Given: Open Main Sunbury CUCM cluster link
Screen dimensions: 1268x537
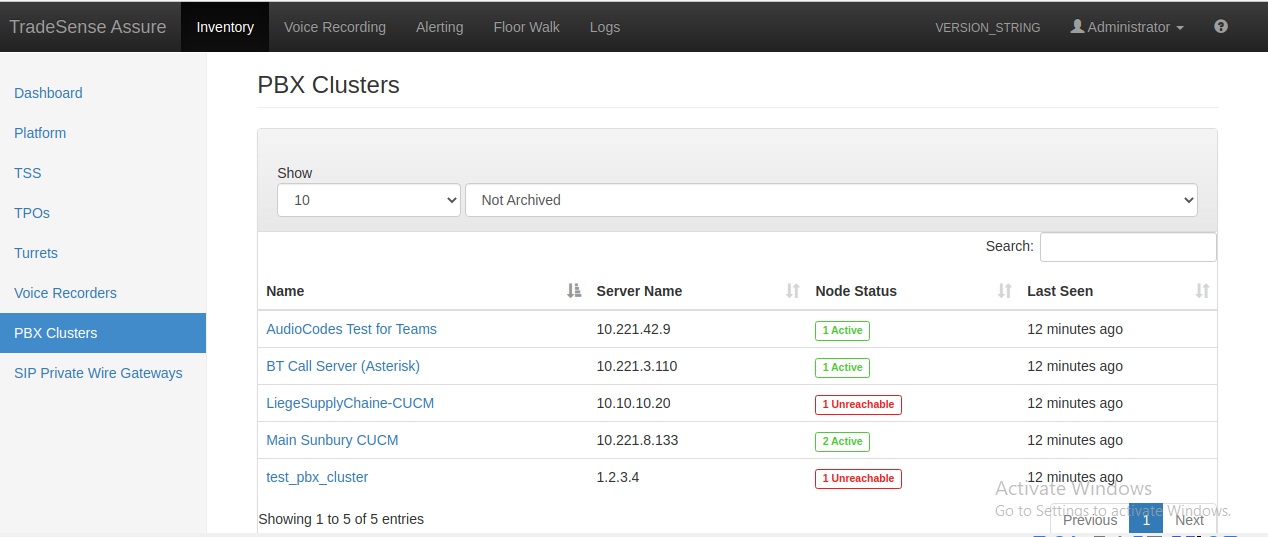Looking at the screenshot, I should pyautogui.click(x=332, y=440).
